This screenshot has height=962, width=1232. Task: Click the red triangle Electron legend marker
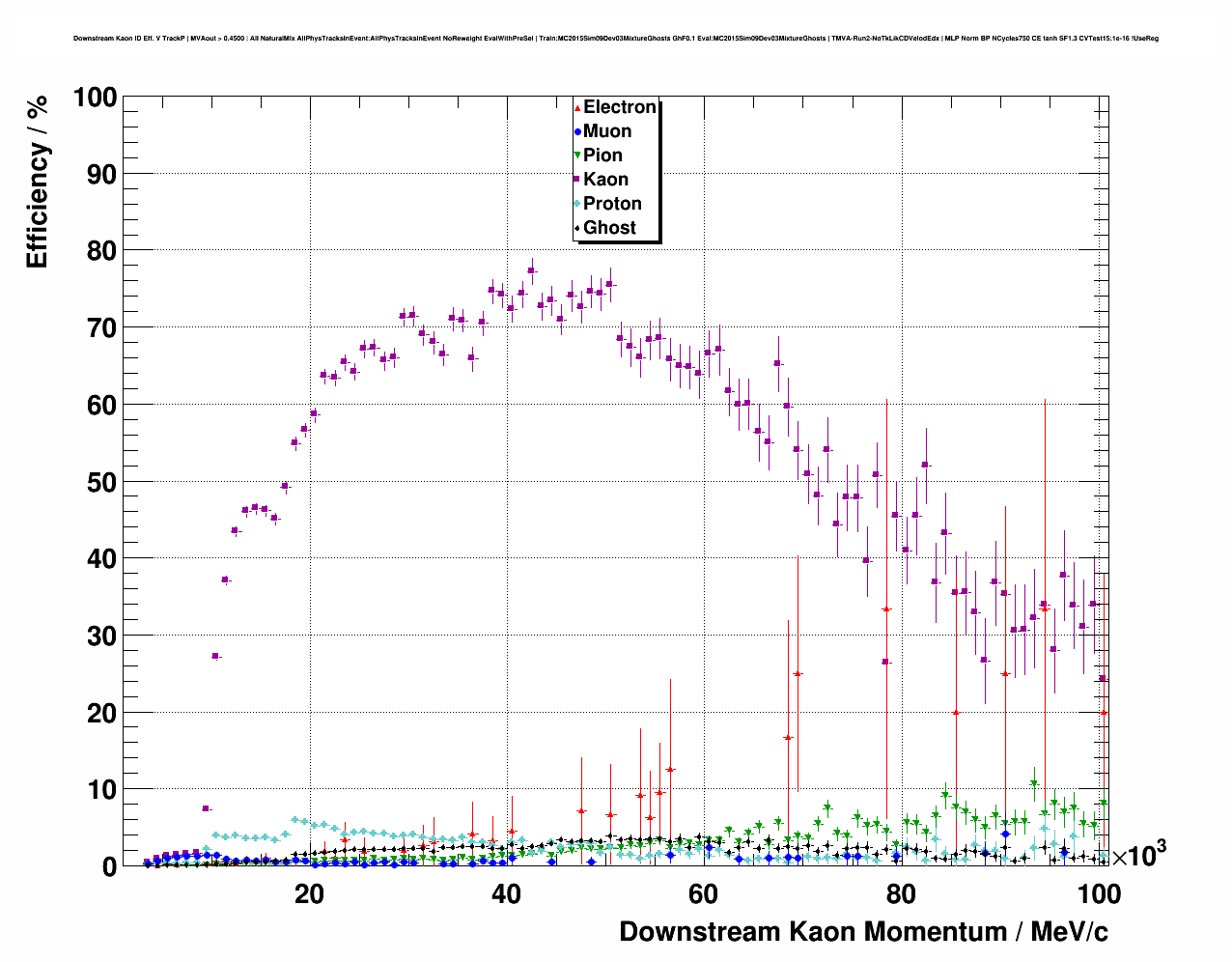click(577, 107)
